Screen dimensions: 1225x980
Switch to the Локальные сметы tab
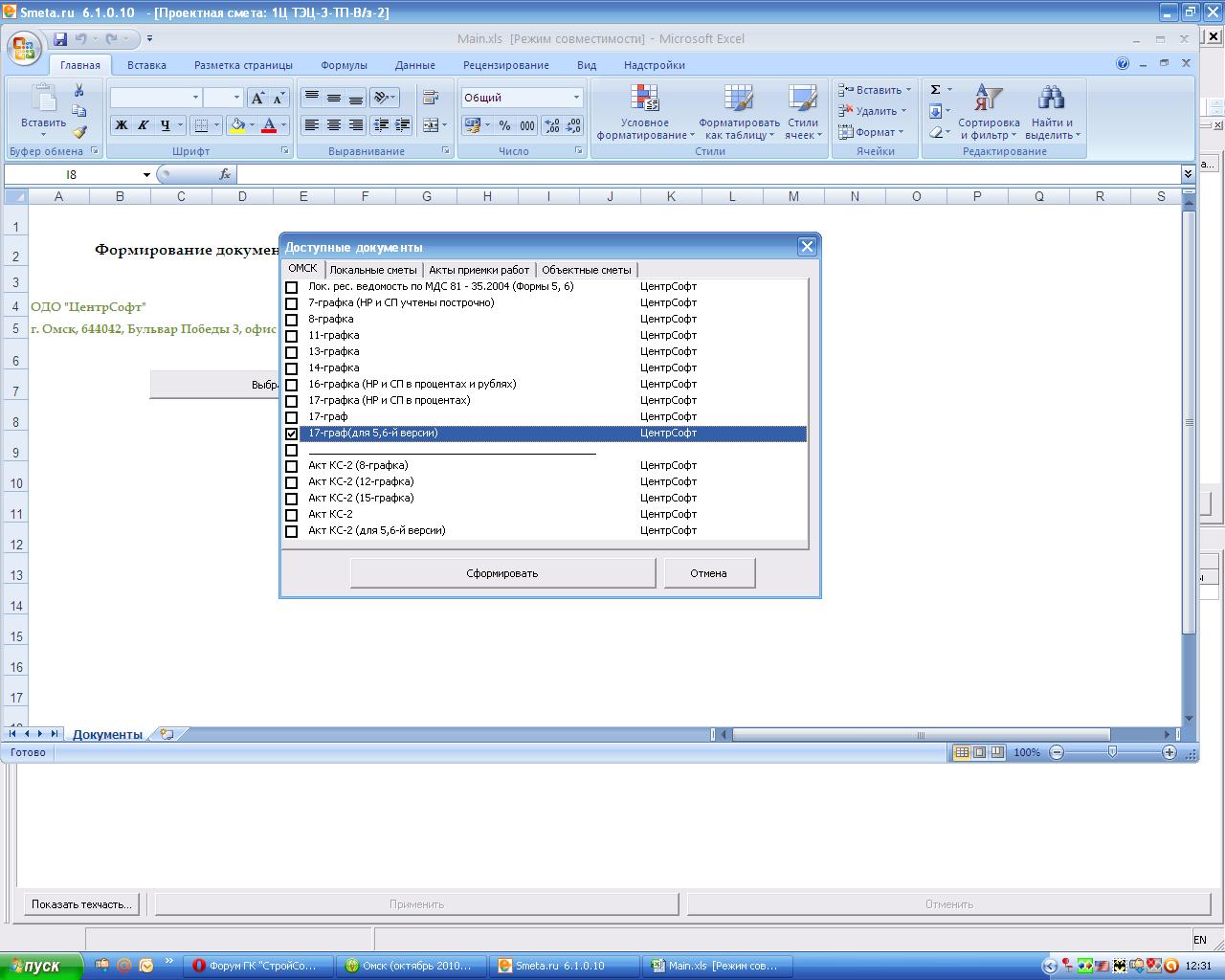[x=373, y=270]
